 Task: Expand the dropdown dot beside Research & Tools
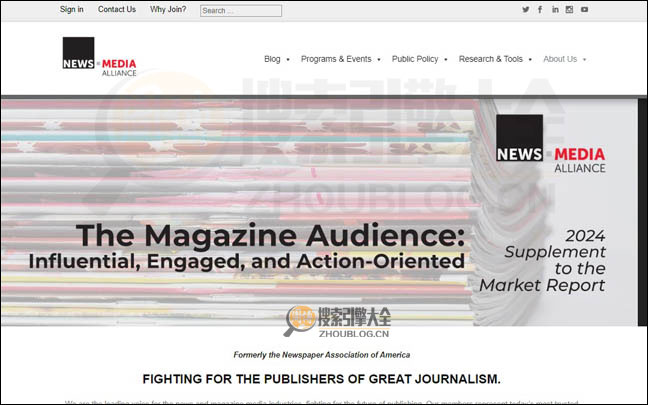tap(530, 60)
